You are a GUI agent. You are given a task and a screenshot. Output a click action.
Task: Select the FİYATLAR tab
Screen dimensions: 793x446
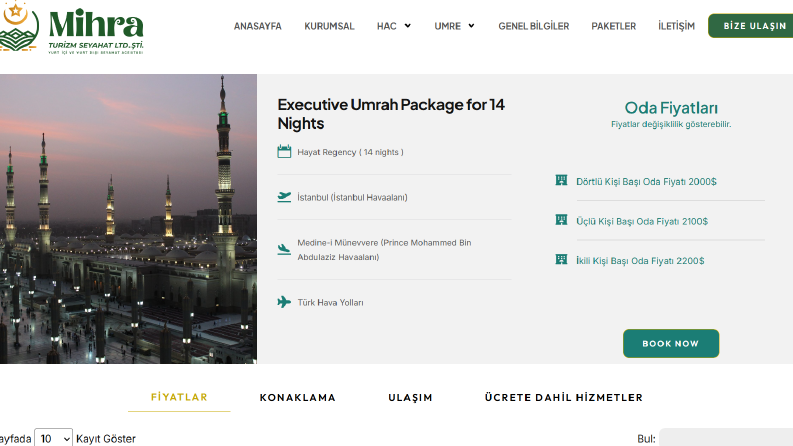[179, 397]
